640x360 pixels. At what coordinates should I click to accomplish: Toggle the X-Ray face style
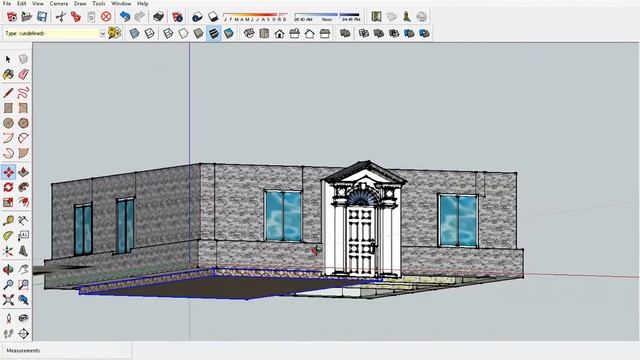(134, 33)
